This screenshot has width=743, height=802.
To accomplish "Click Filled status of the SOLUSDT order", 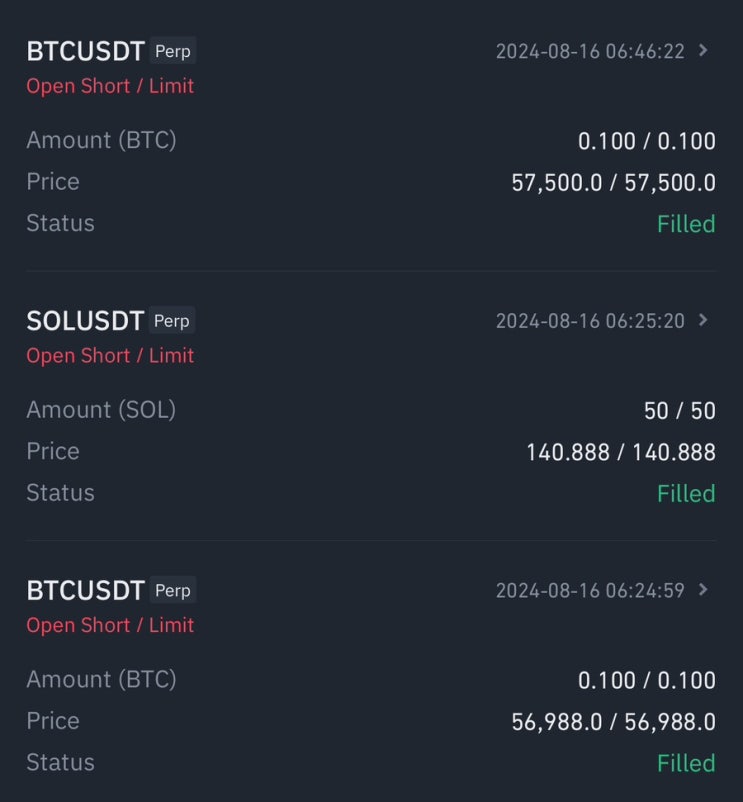I will pos(686,493).
